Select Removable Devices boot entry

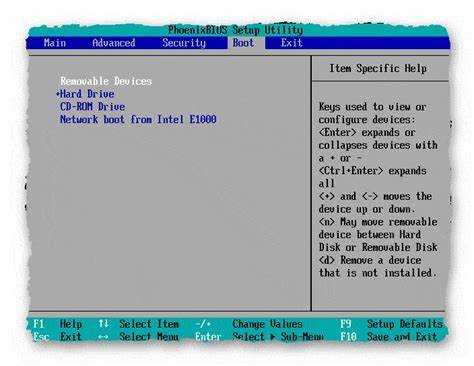[106, 81]
